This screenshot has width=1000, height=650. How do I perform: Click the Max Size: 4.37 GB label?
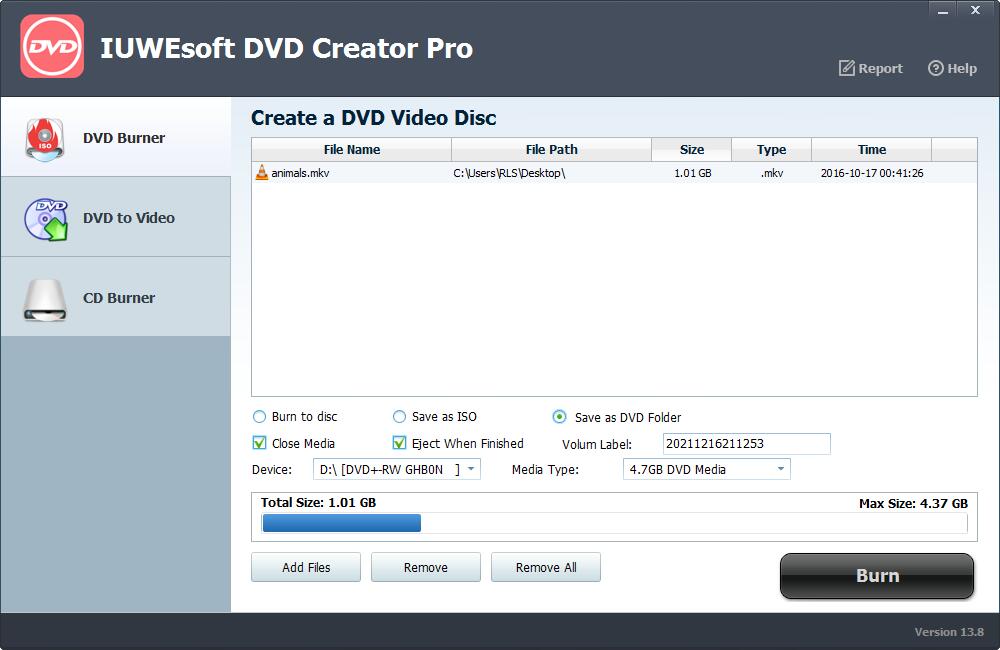click(913, 503)
